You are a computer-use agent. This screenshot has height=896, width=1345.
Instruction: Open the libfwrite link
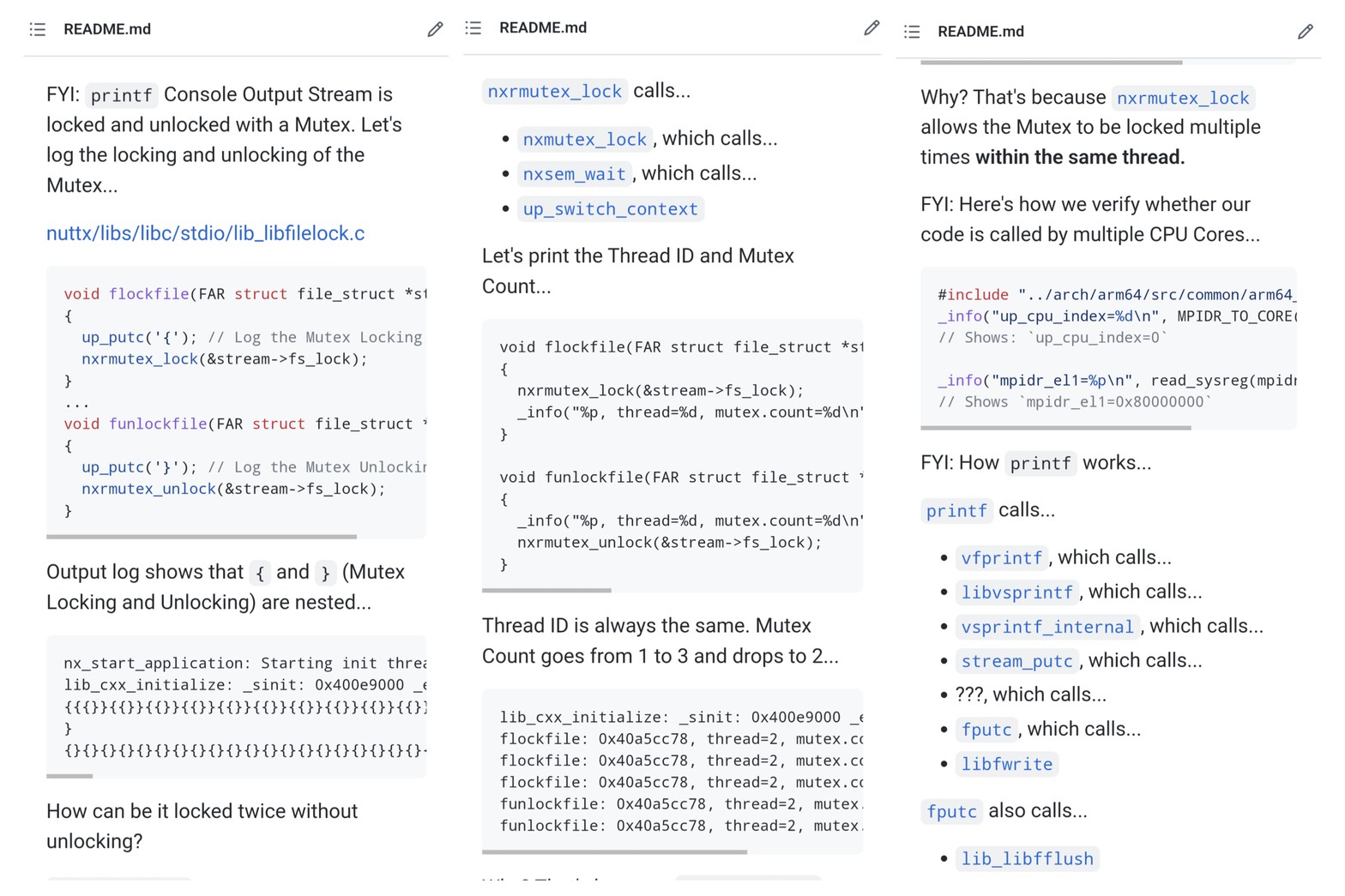point(1006,764)
